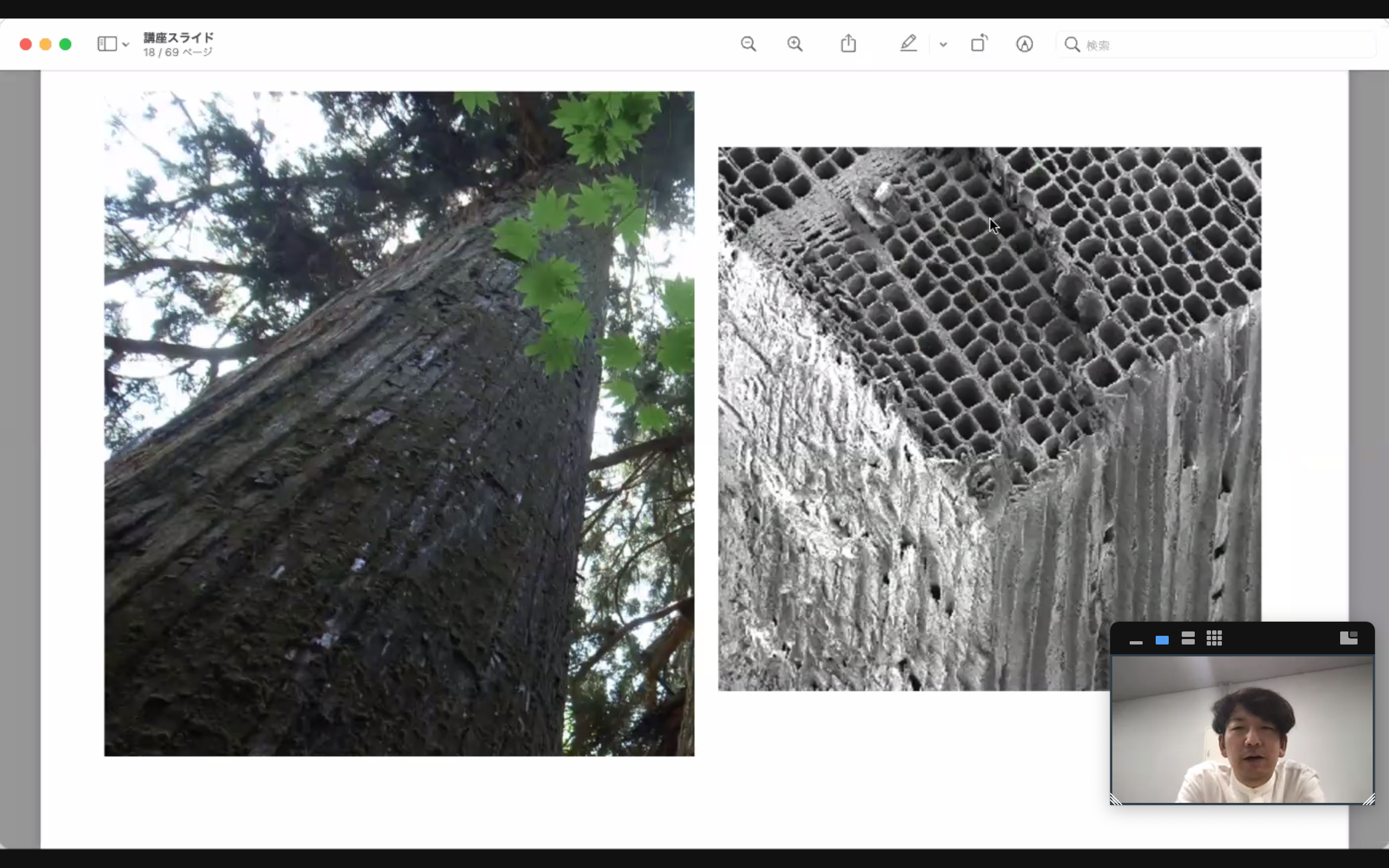The width and height of the screenshot is (1389, 868).
Task: Select the single speaker video view
Action: [x=1162, y=640]
